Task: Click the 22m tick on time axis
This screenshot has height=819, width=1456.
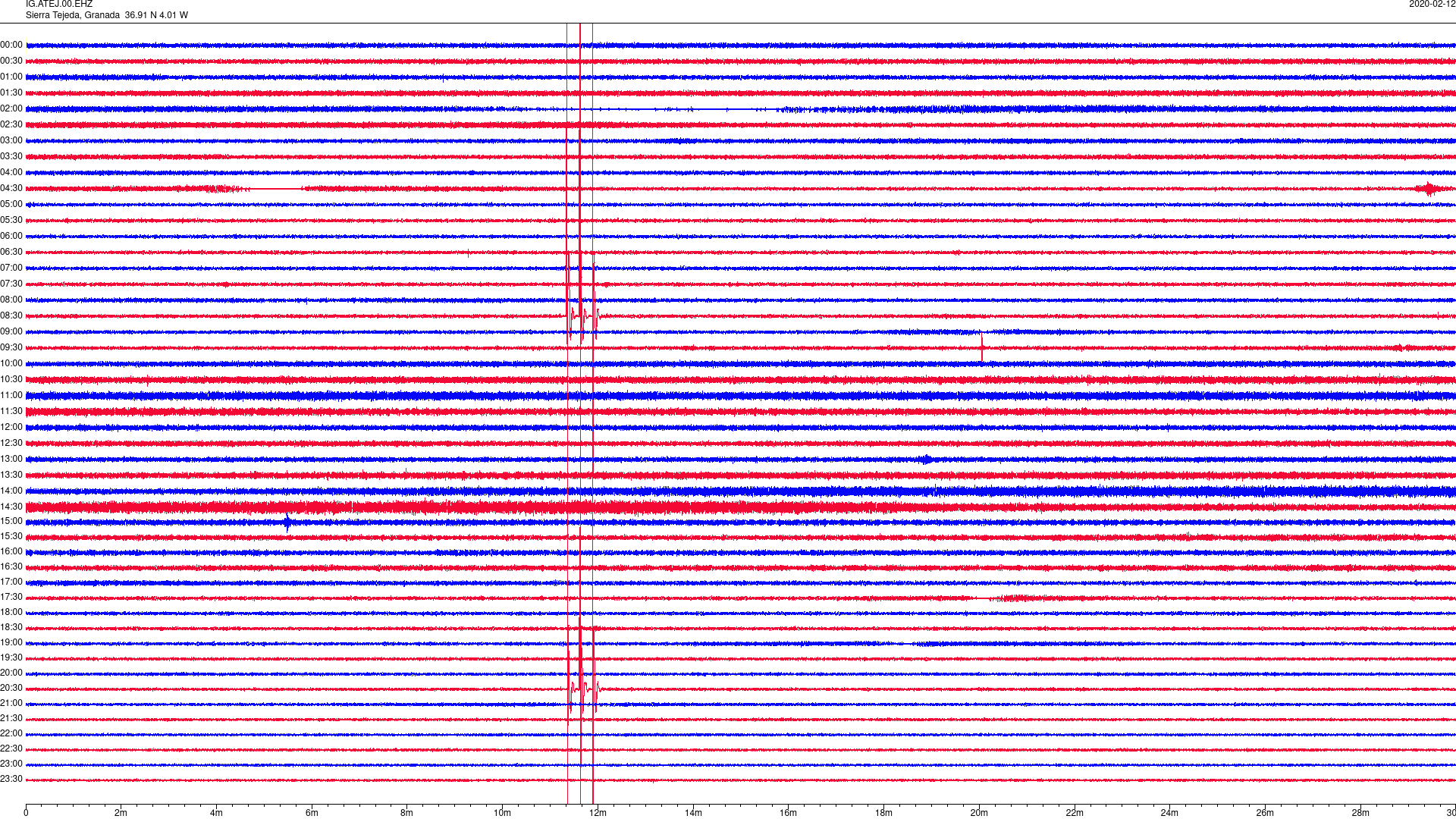Action: [x=1075, y=813]
